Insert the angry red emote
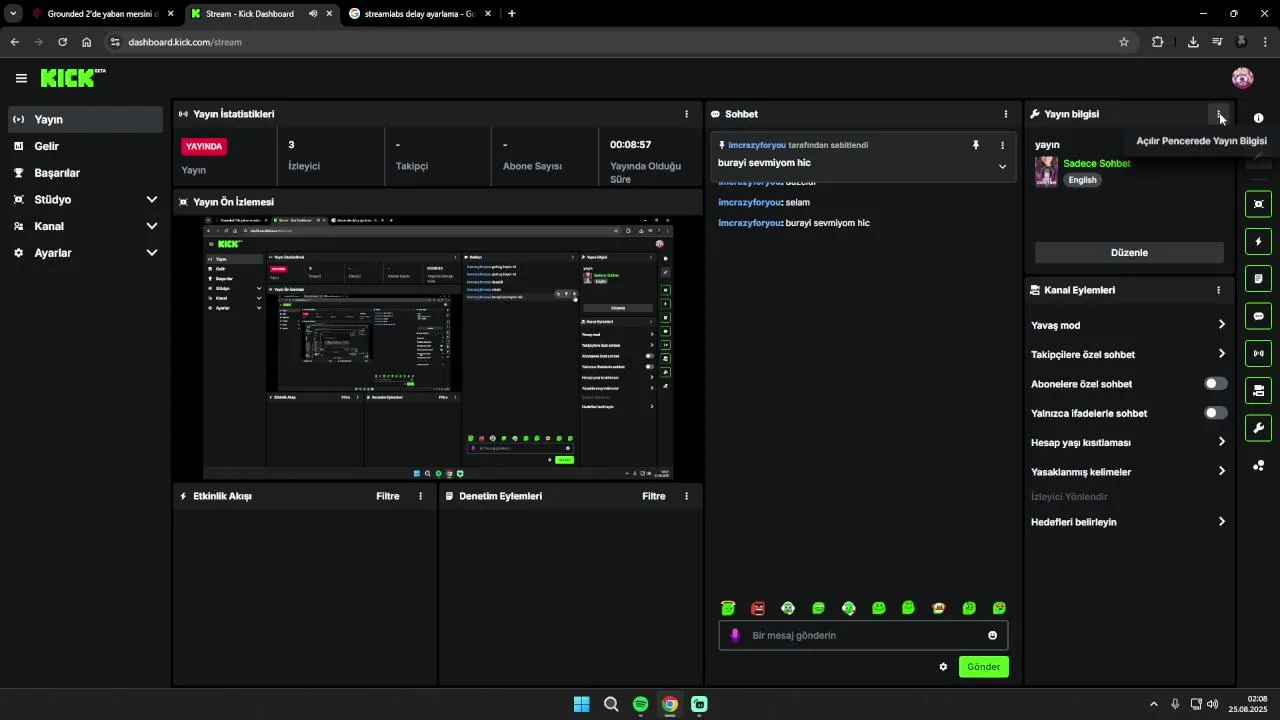This screenshot has height=720, width=1280. (x=758, y=608)
